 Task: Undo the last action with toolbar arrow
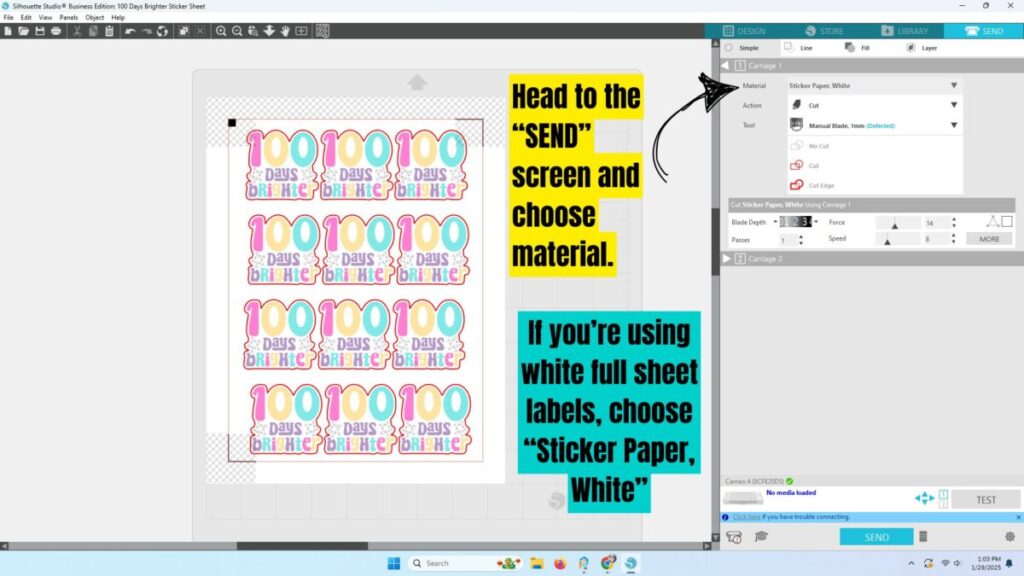point(130,31)
